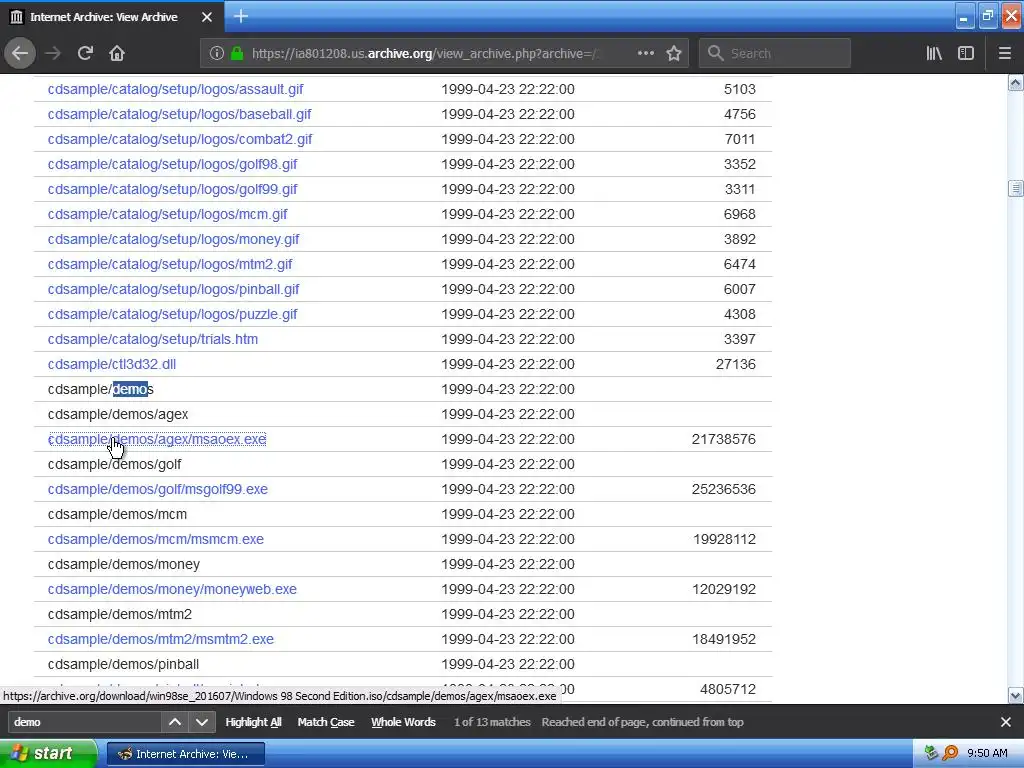Viewport: 1024px width, 768px height.
Task: Click the address bar URL
Action: coord(424,54)
